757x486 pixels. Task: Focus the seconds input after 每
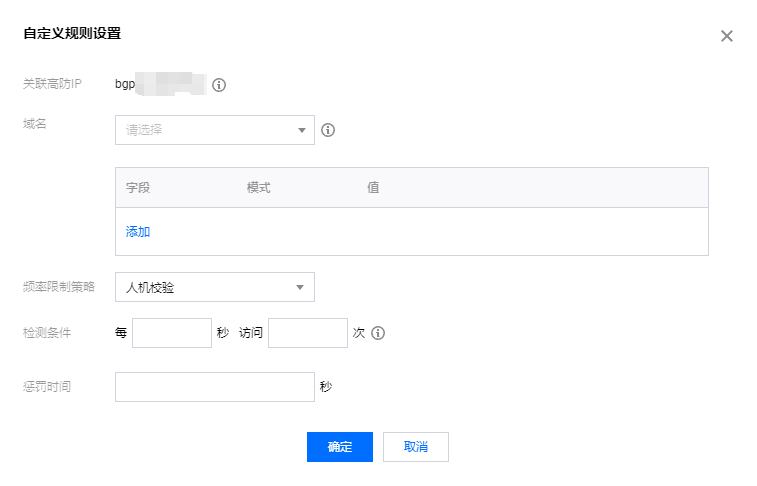click(172, 333)
